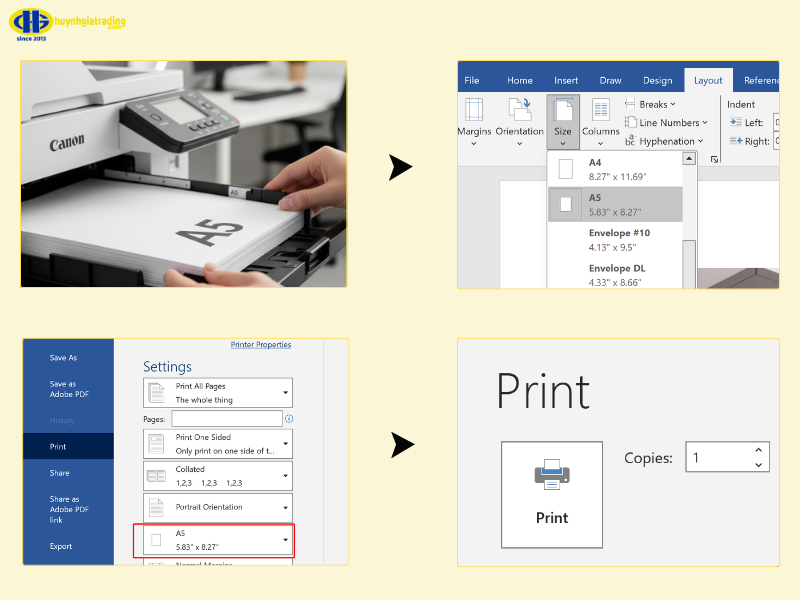Expand the Print All Pages dropdown
800x600 pixels.
click(286, 393)
